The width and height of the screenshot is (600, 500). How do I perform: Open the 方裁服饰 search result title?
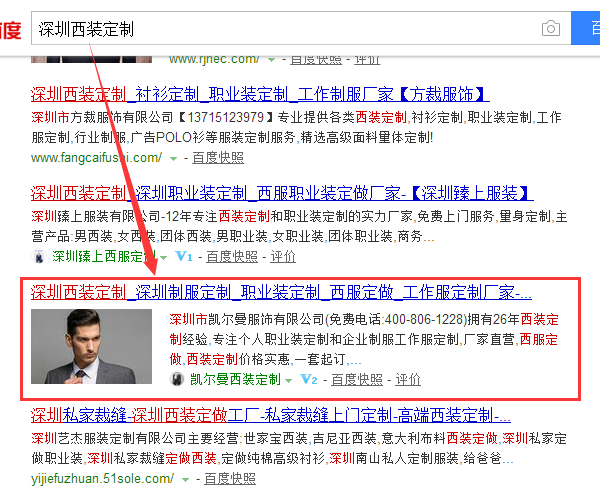(260, 94)
